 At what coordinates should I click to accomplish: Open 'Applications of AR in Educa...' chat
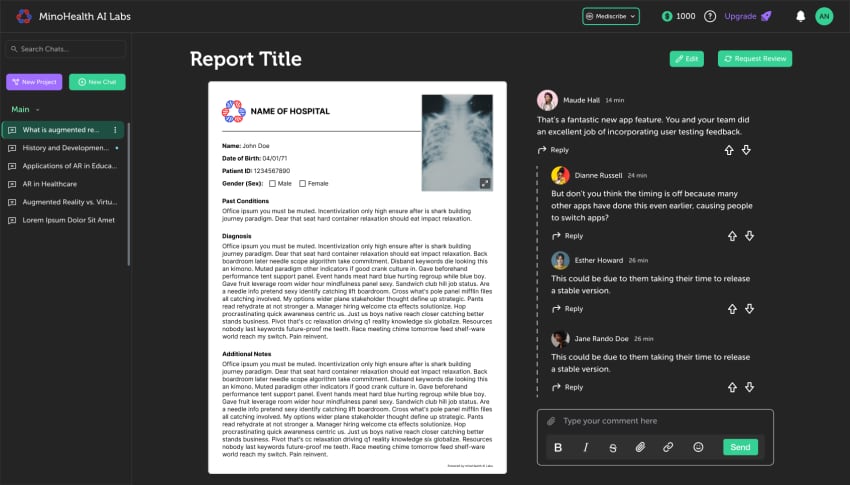(63, 166)
